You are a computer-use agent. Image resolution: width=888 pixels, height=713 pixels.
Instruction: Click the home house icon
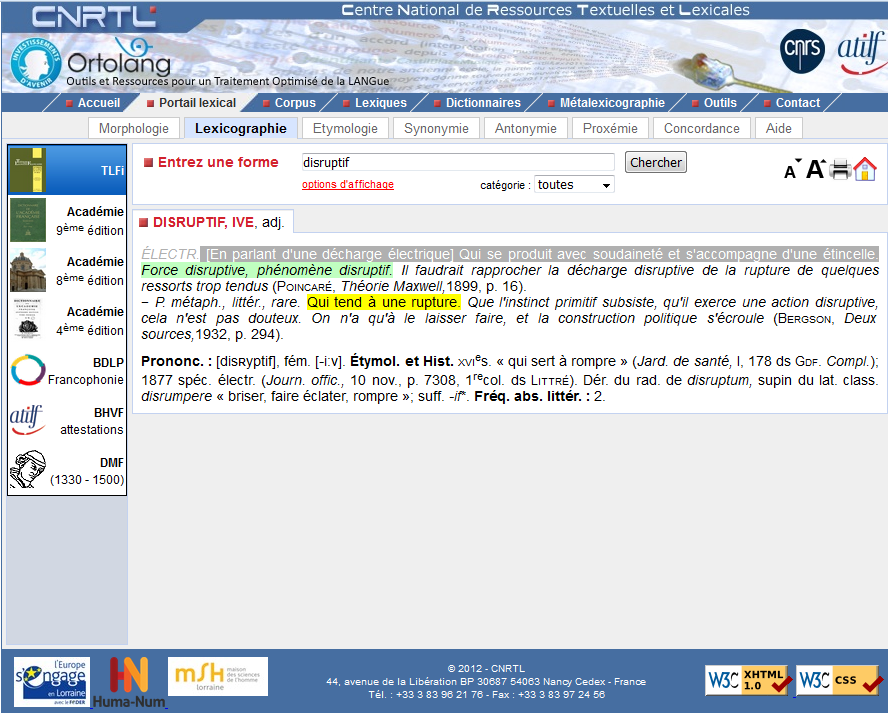865,169
